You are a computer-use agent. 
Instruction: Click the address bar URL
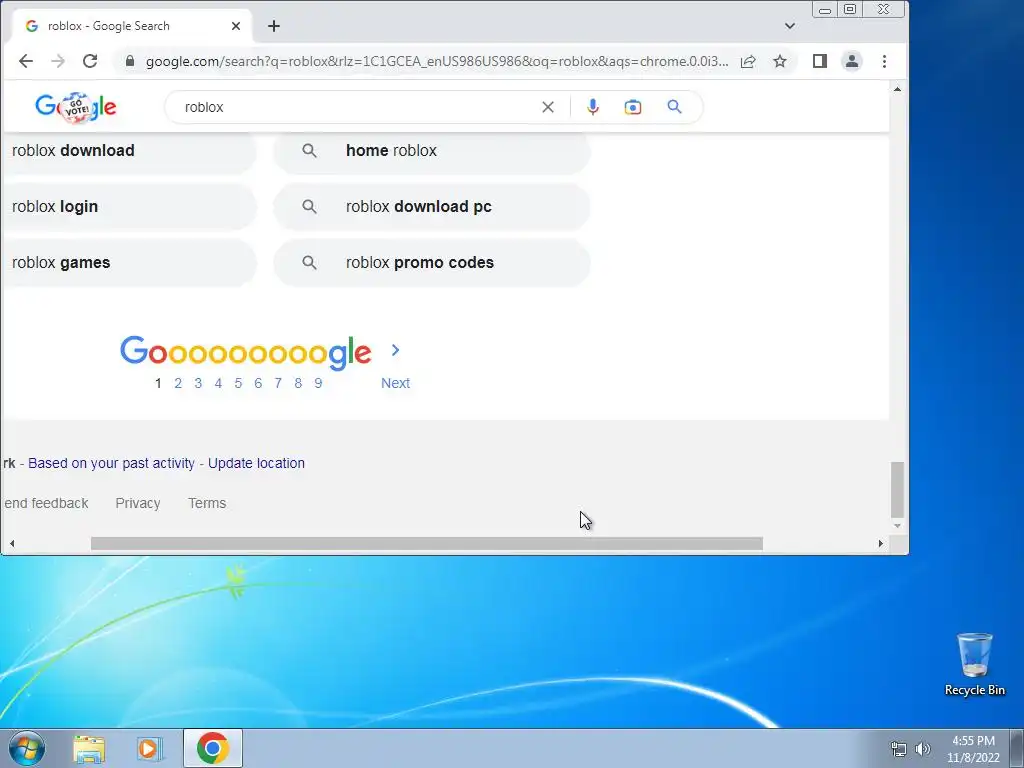(x=436, y=61)
